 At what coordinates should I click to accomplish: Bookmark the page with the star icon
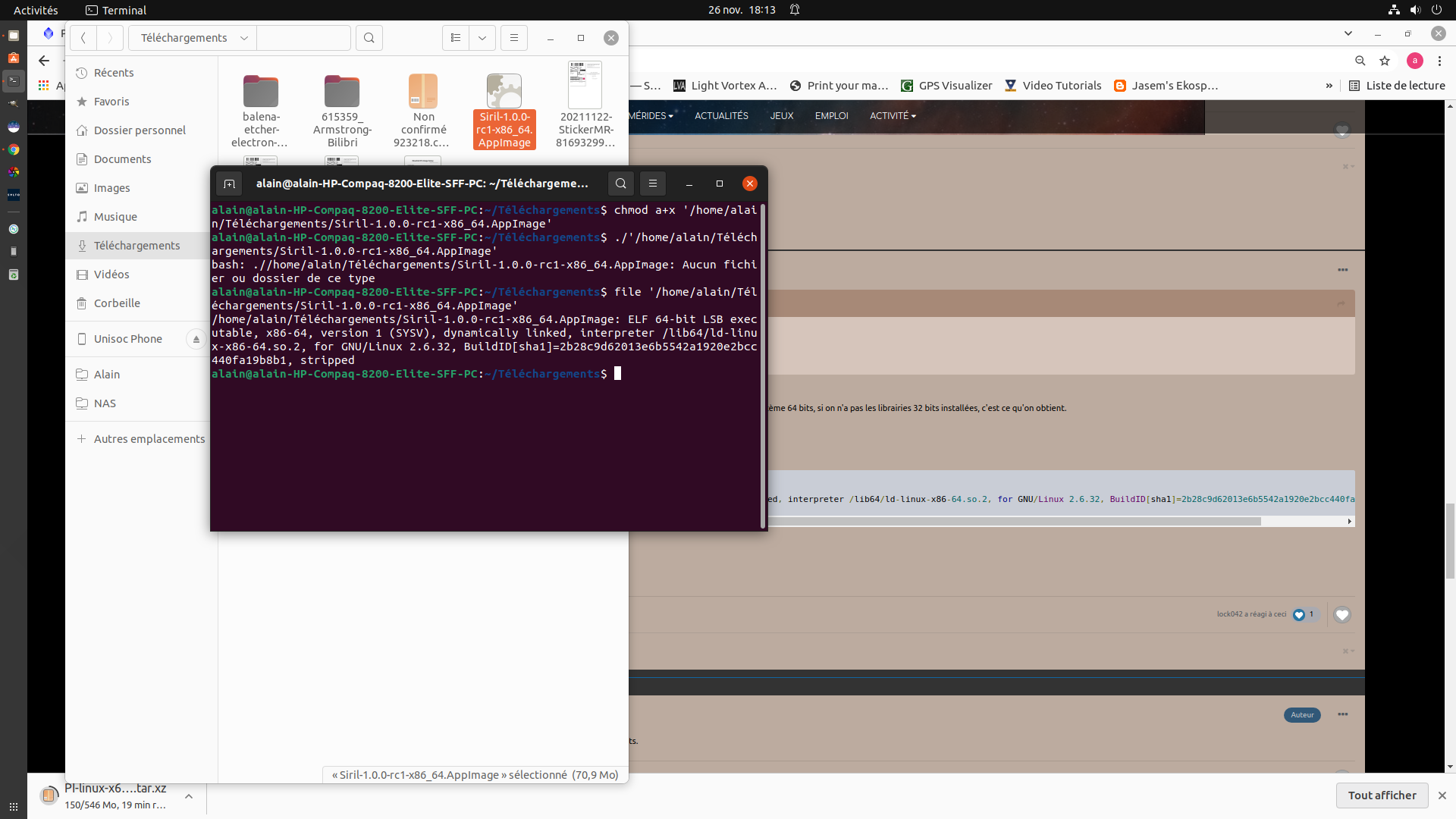1385,61
